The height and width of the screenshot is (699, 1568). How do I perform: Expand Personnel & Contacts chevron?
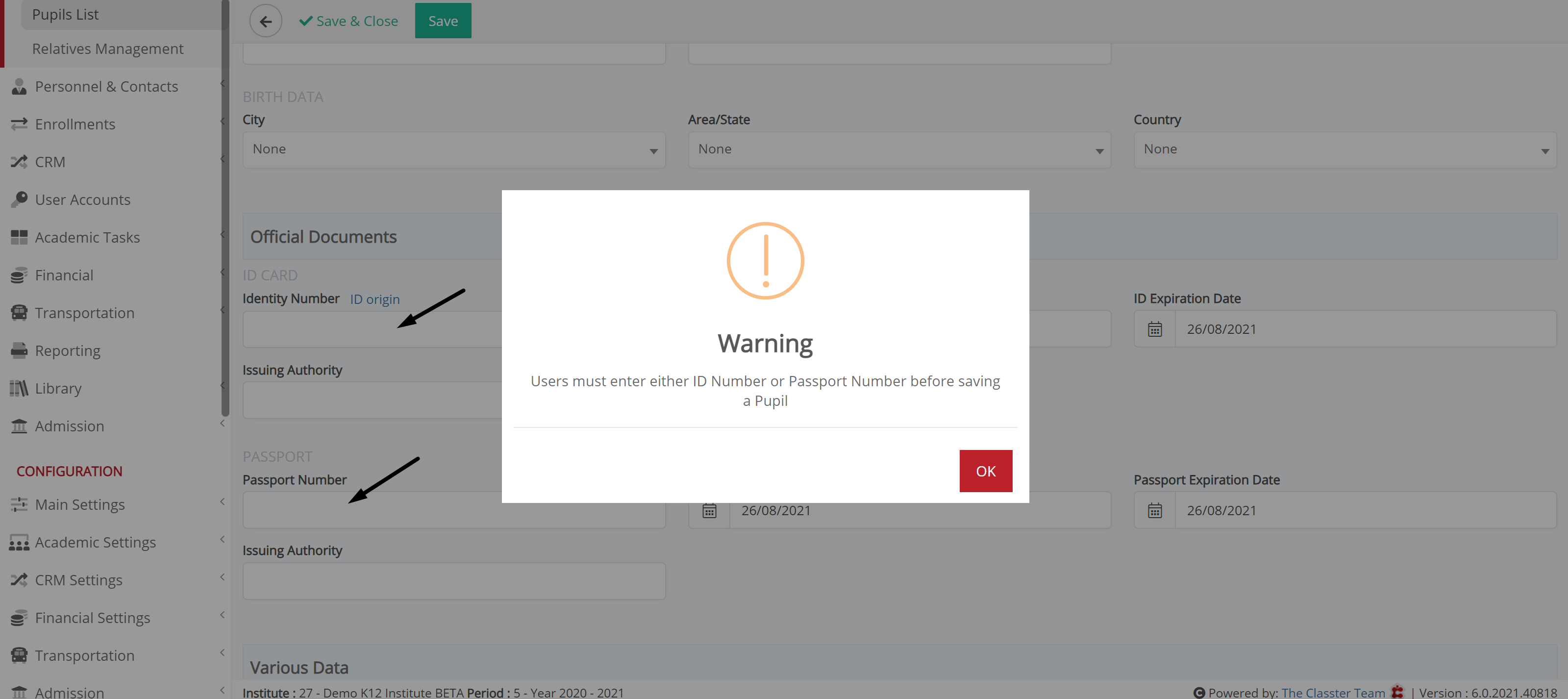click(x=222, y=83)
